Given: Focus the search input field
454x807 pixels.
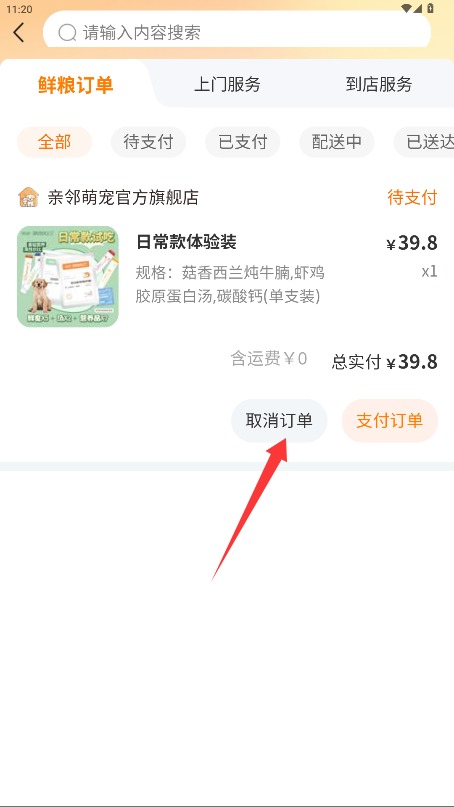Looking at the screenshot, I should click(x=237, y=32).
